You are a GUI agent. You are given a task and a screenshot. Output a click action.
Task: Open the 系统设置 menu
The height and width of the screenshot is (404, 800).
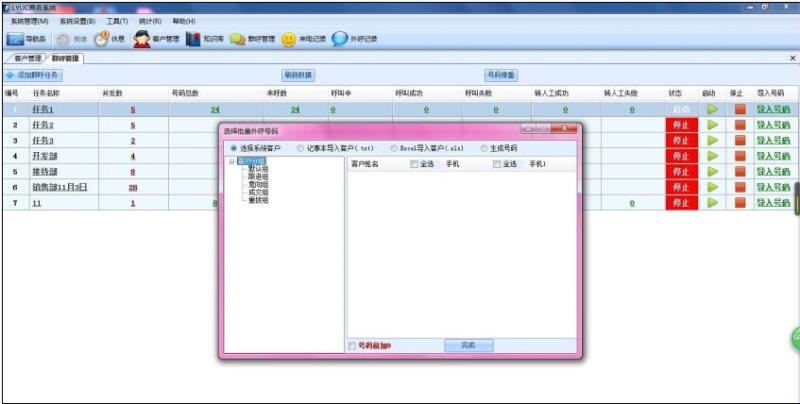(76, 20)
